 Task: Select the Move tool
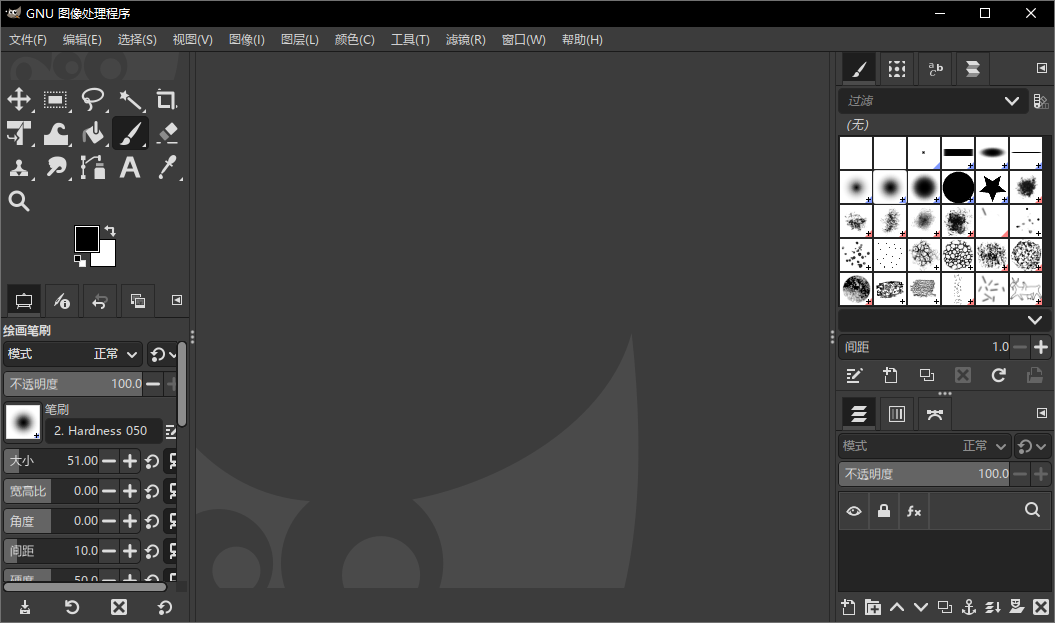pos(19,99)
